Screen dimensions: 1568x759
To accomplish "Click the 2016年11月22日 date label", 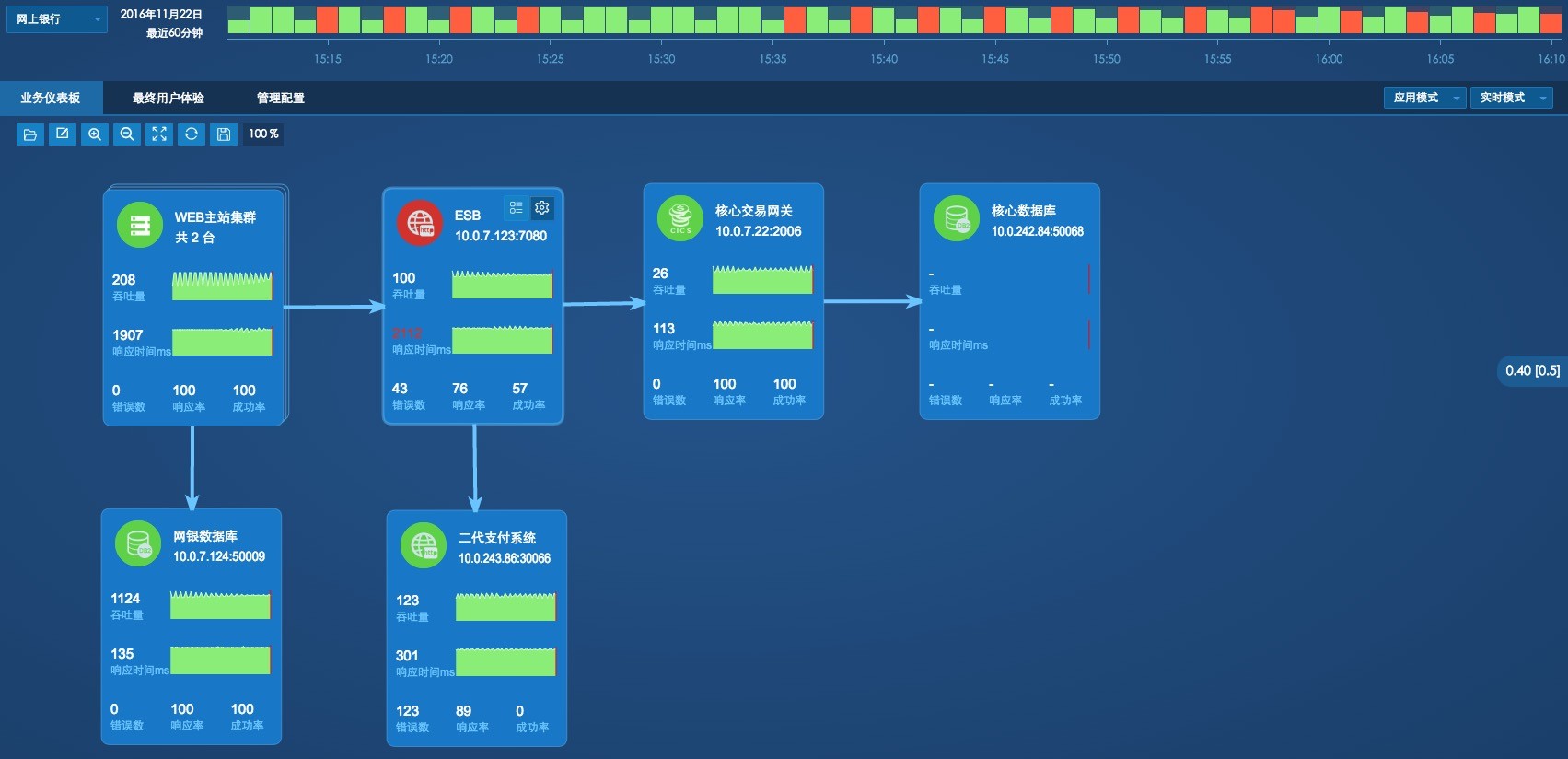I will coord(161,14).
